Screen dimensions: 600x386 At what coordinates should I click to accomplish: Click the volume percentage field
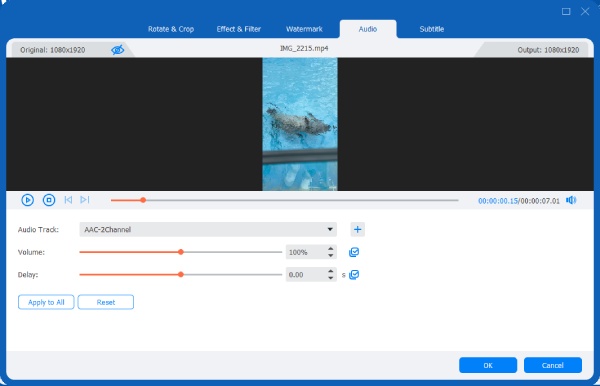(x=306, y=252)
